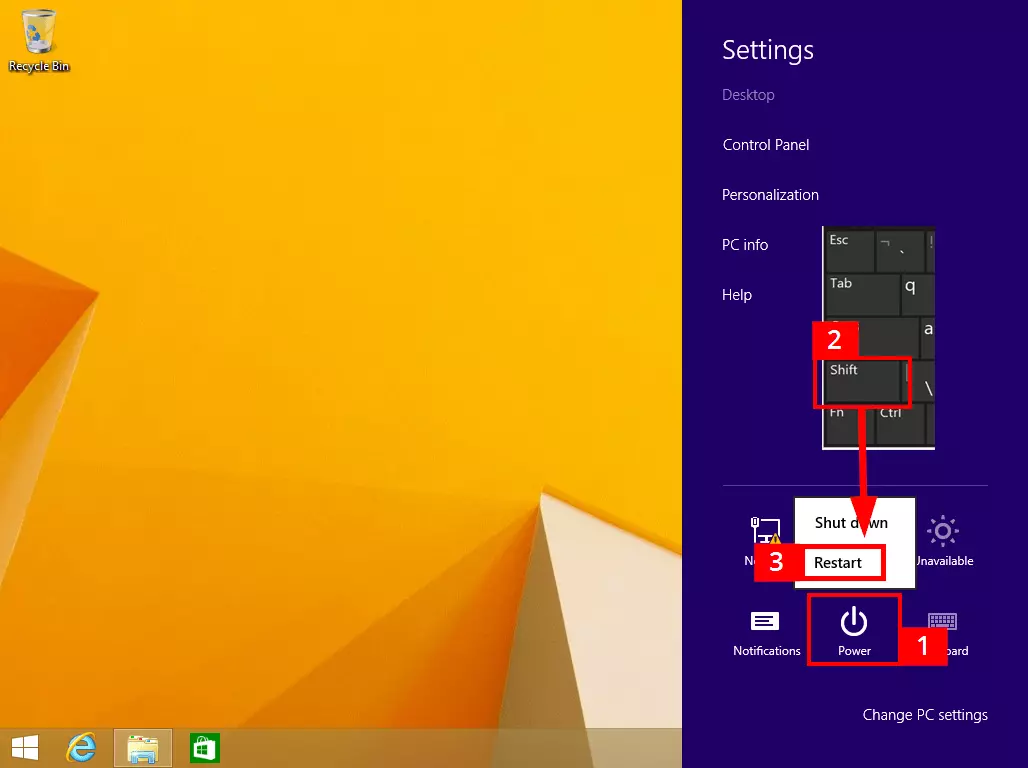
Task: Click the Windows Start button
Action: (25, 747)
